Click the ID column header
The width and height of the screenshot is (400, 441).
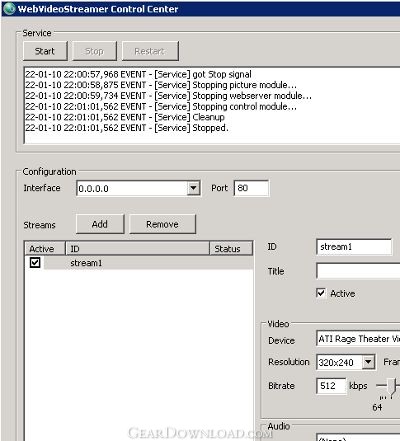[x=137, y=249]
